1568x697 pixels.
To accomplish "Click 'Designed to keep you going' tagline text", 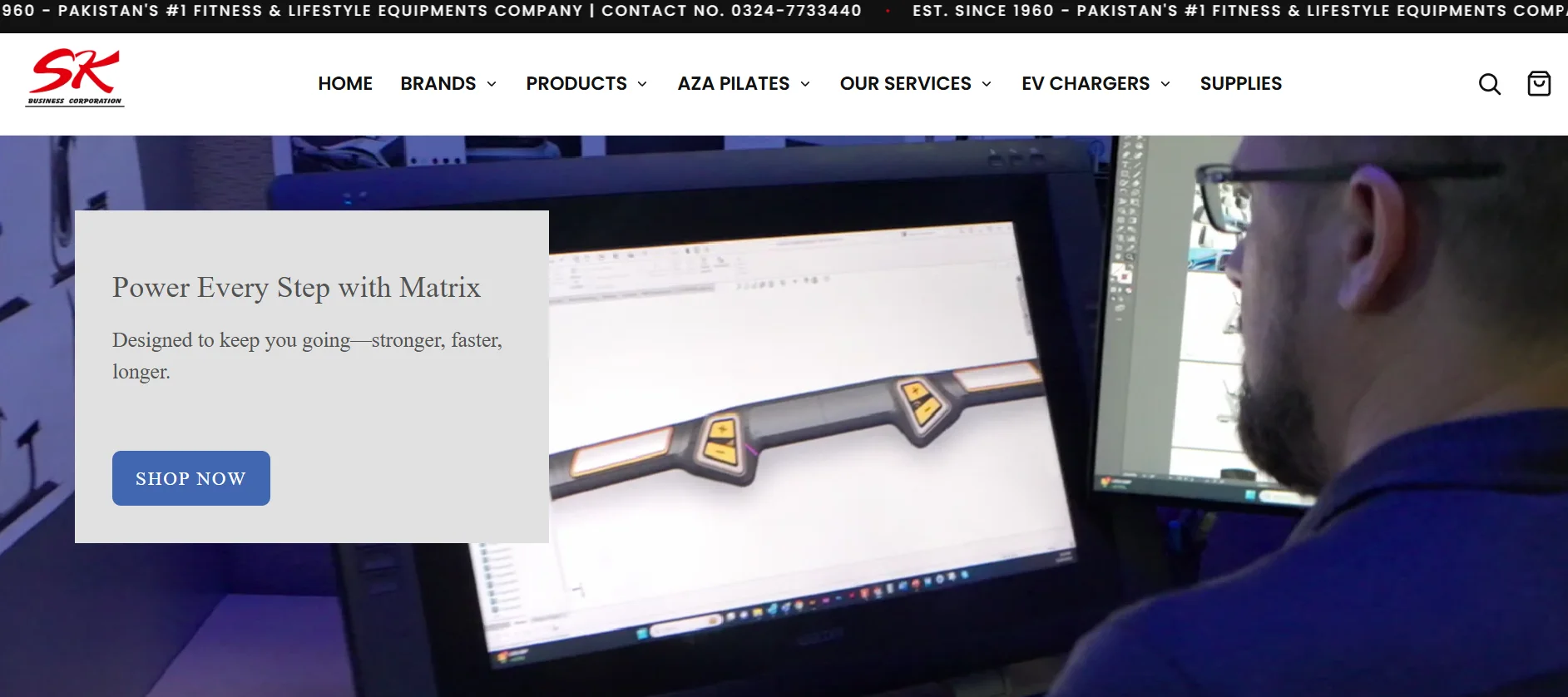I will click(307, 355).
